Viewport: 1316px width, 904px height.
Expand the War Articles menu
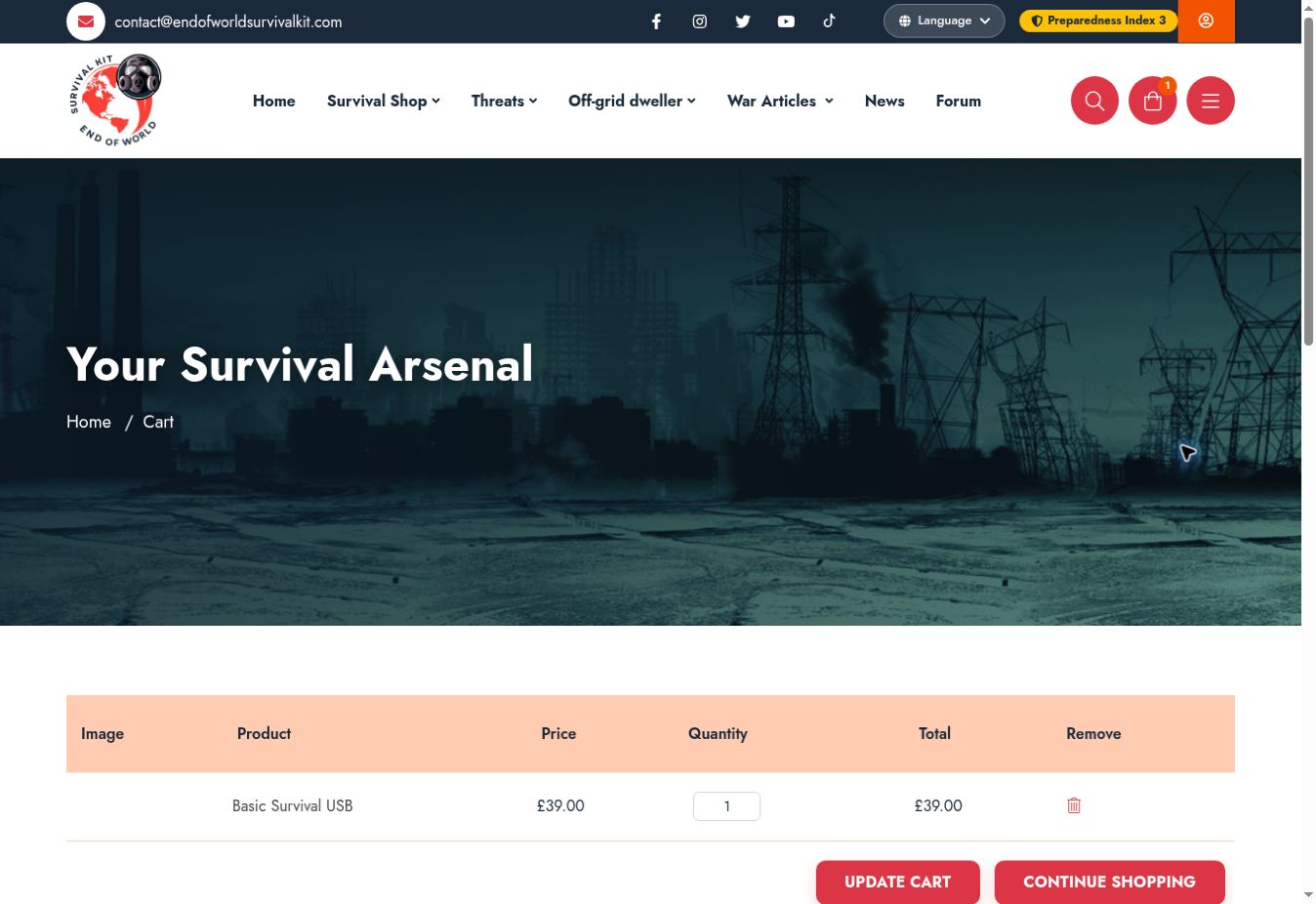pos(780,101)
